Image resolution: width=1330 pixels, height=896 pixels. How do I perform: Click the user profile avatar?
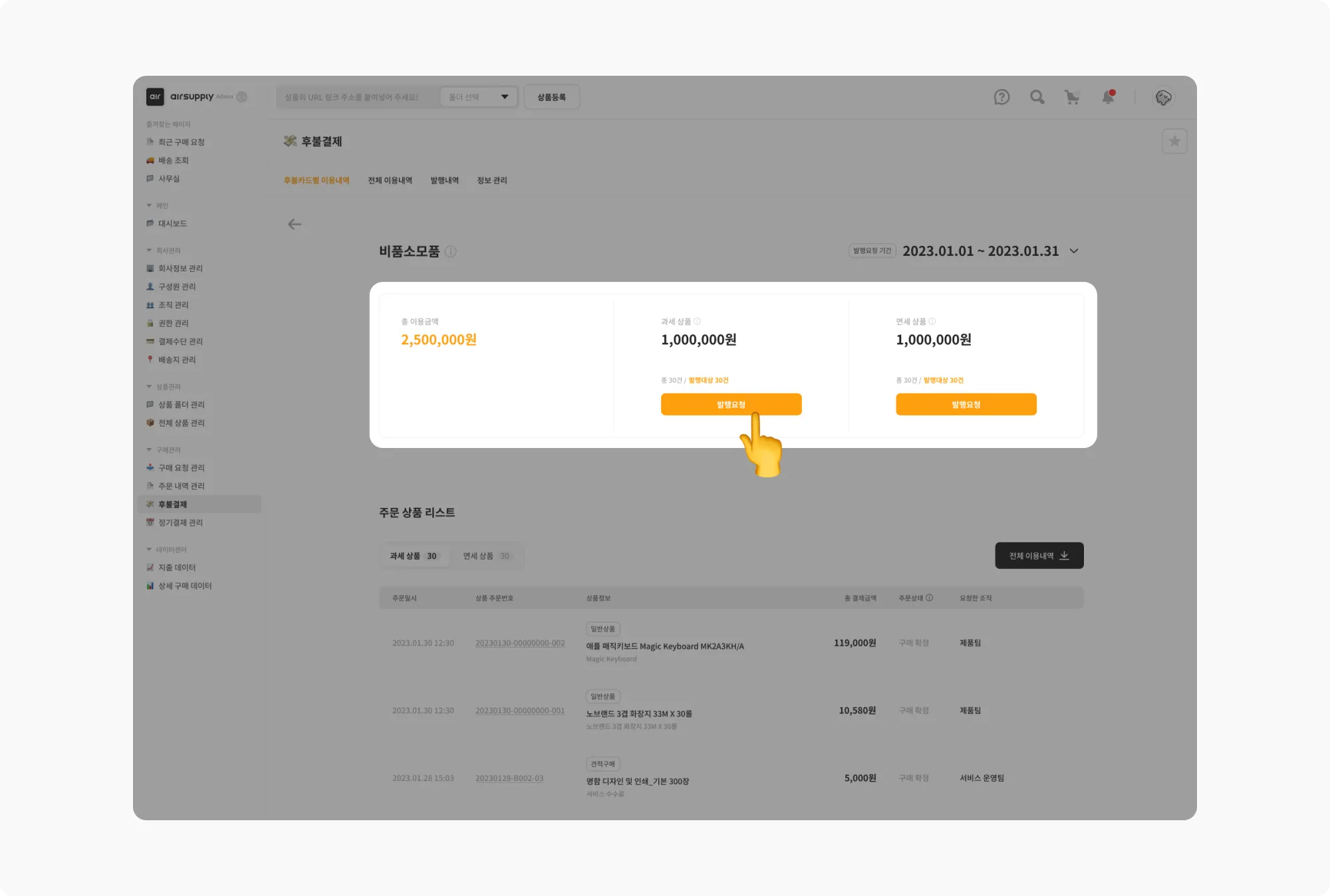pos(1163,98)
